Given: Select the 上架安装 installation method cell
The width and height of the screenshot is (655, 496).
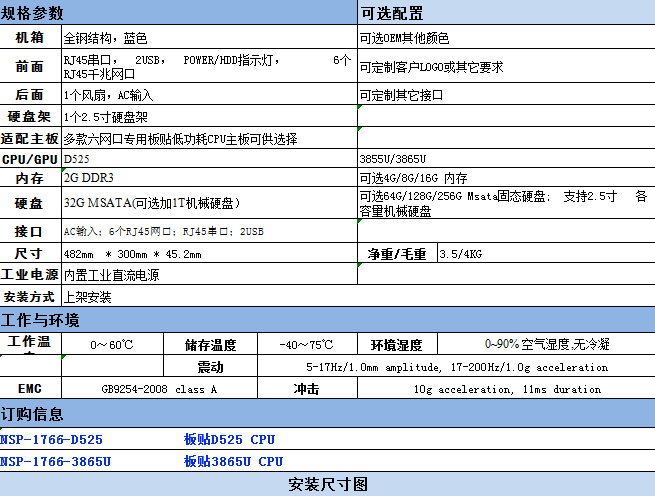Looking at the screenshot, I should [x=87, y=297].
